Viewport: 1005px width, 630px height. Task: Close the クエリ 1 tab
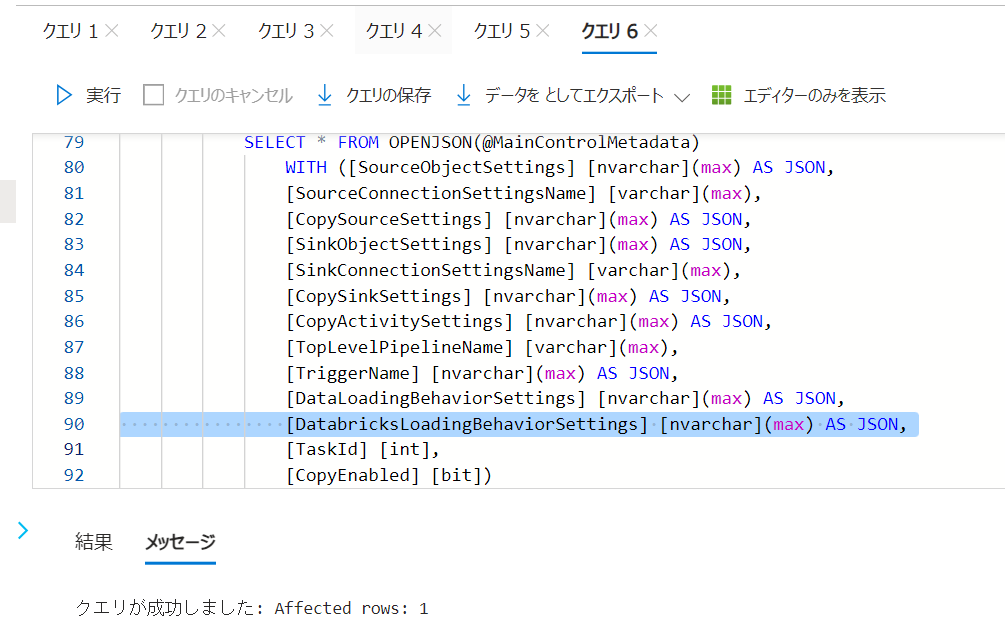112,31
